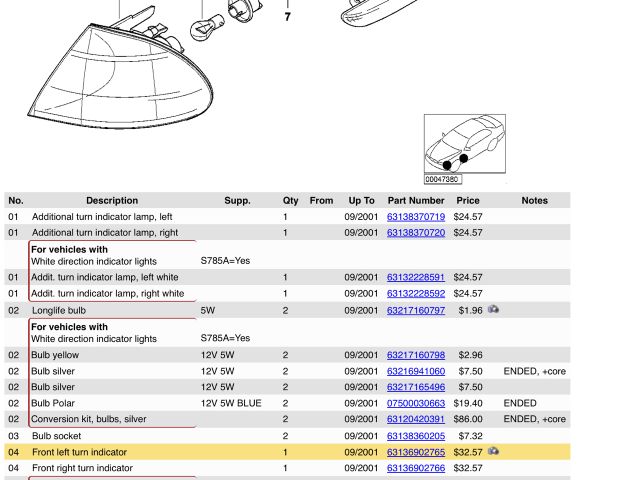Image resolution: width=640 pixels, height=480 pixels.
Task: Click Bulb socket part 63138360205
Action: coord(415,436)
